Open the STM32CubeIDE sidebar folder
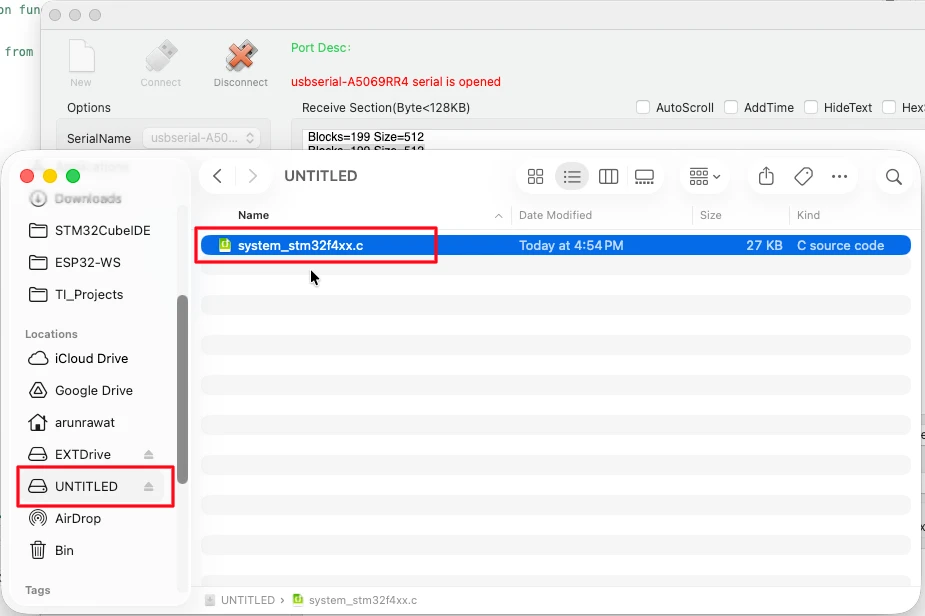 point(102,231)
